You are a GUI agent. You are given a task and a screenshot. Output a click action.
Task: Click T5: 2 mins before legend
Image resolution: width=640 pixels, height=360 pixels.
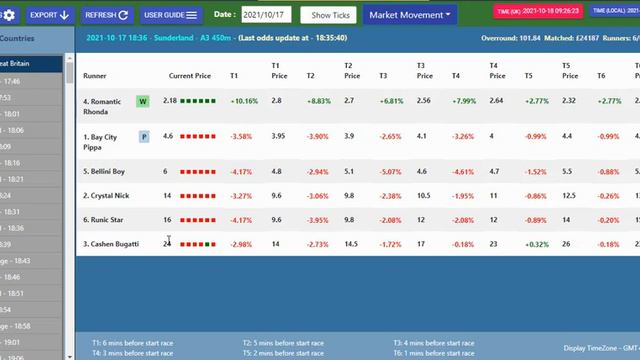283,353
